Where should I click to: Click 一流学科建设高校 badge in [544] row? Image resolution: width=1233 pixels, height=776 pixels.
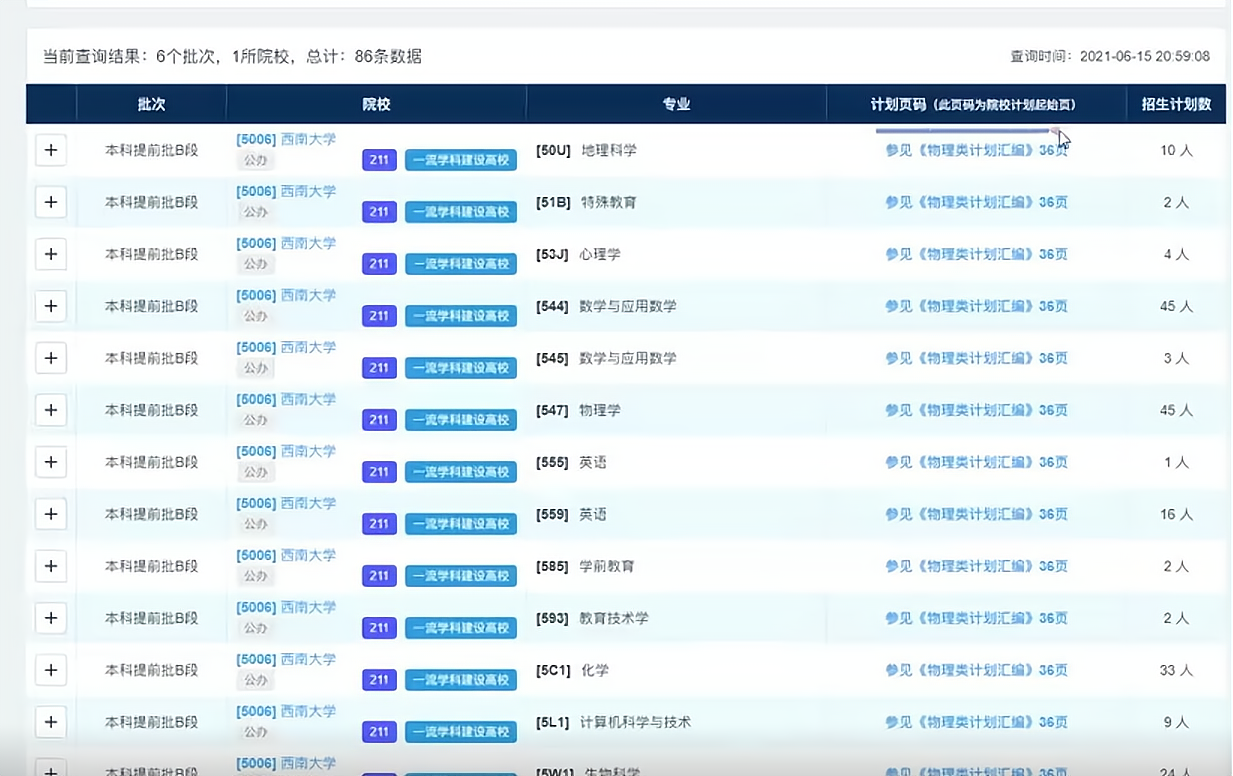pyautogui.click(x=461, y=316)
